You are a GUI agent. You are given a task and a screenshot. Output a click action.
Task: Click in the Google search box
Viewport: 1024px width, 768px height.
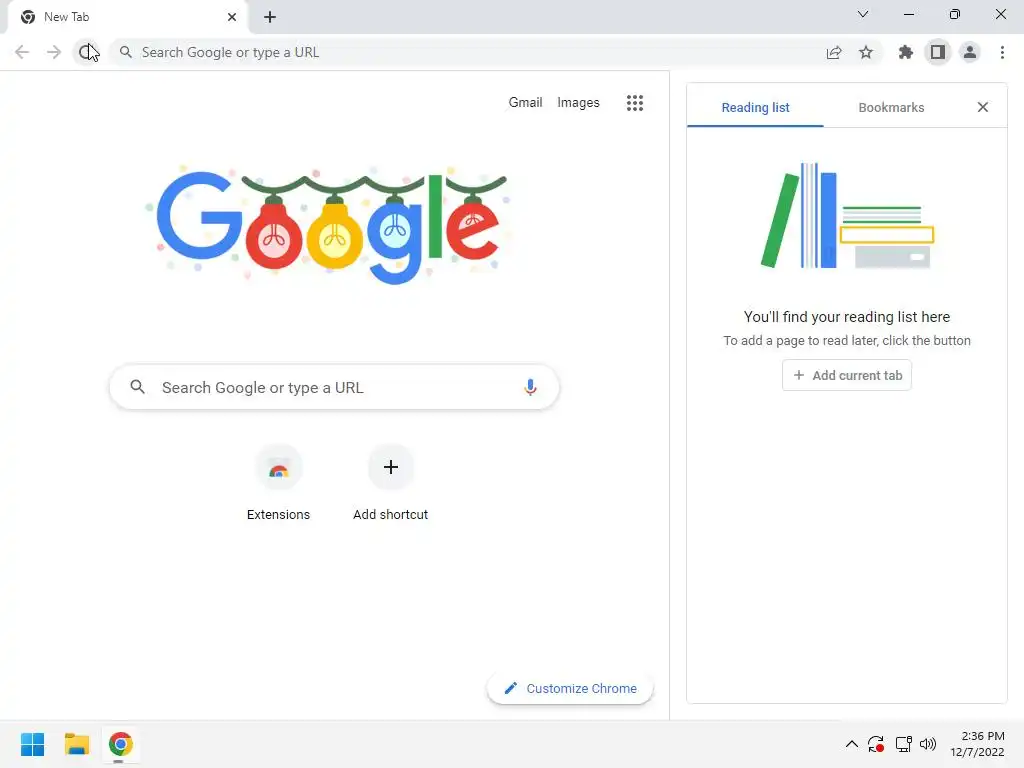pyautogui.click(x=334, y=387)
